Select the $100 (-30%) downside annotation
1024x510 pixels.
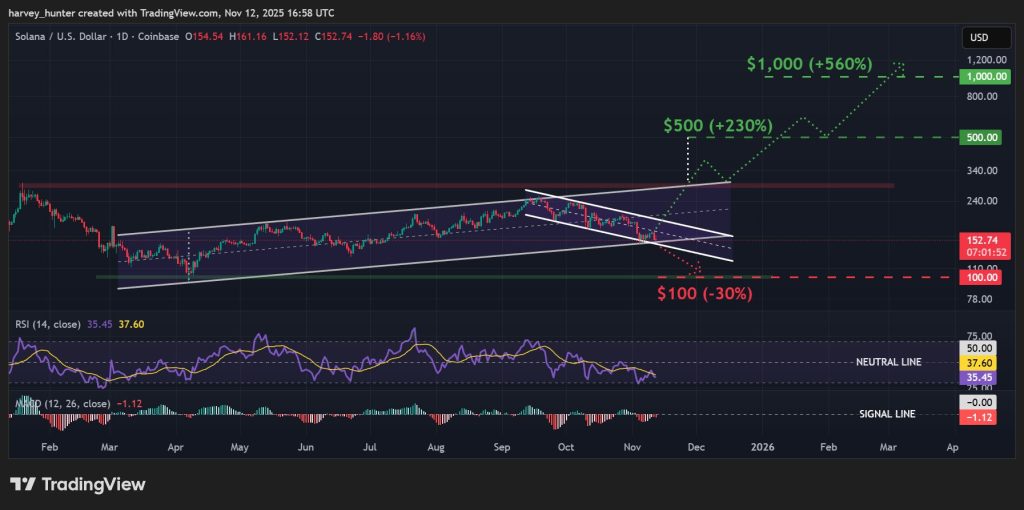click(x=704, y=293)
